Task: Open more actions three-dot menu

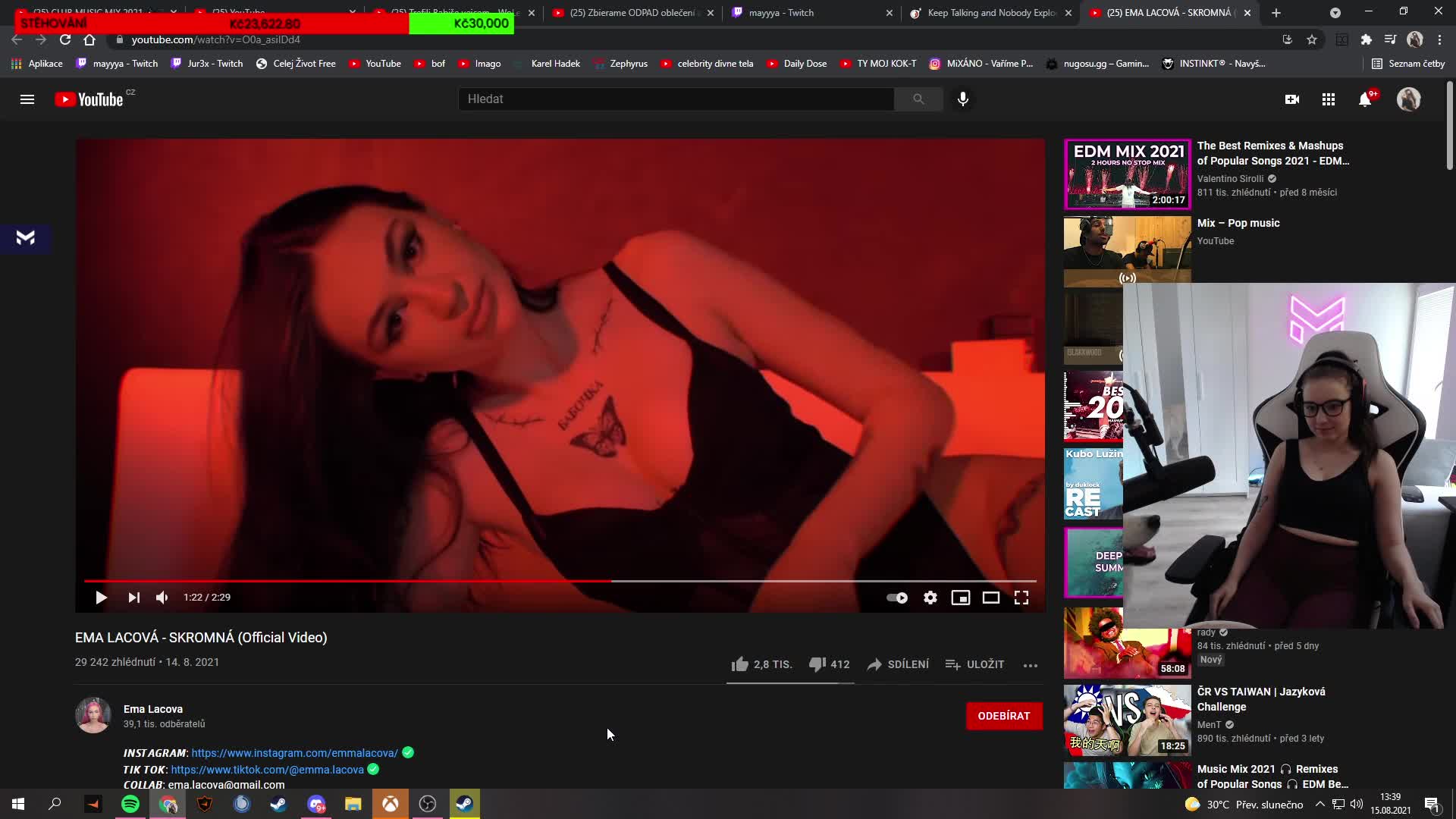Action: point(1031,665)
